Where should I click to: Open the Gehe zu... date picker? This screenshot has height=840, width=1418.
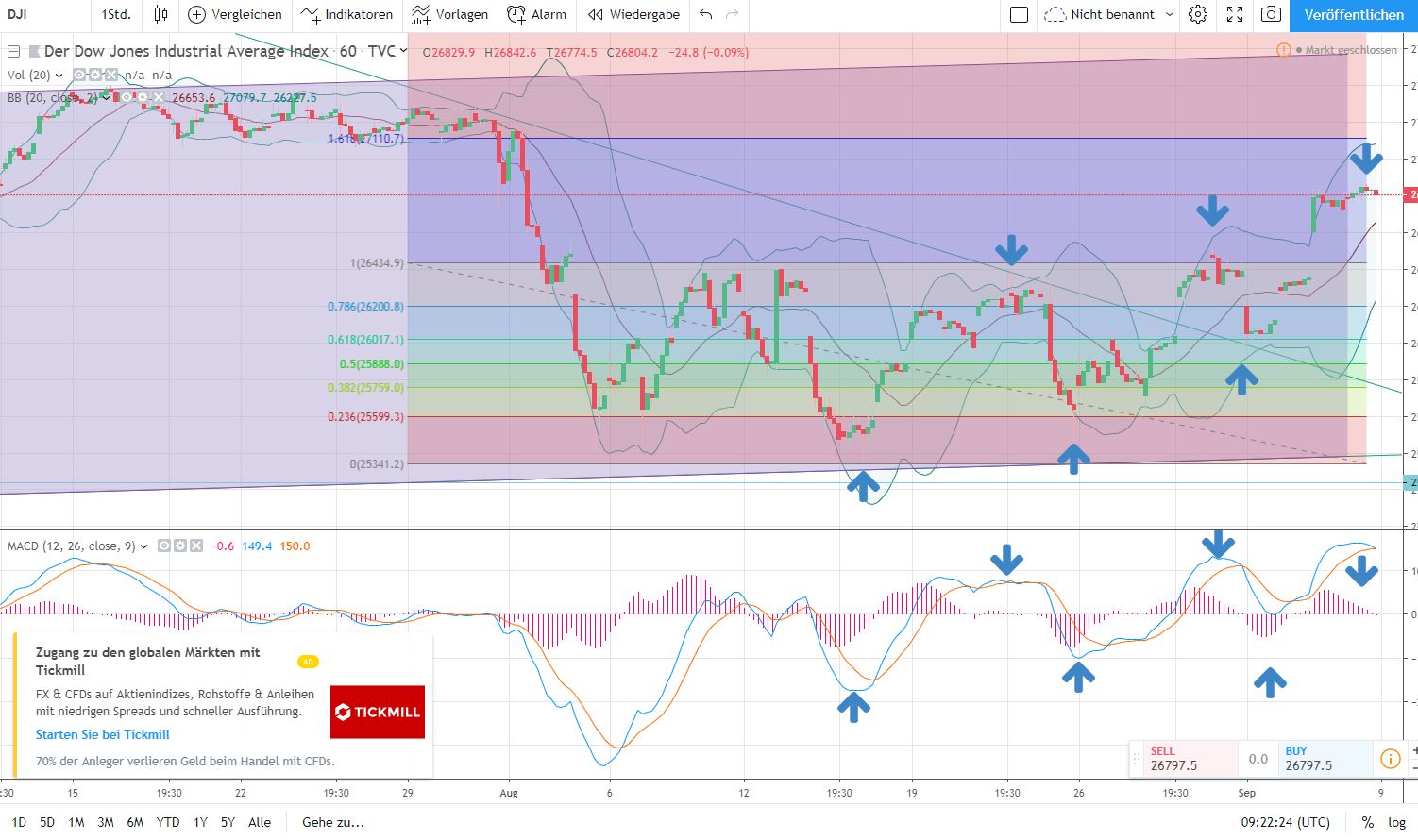click(332, 822)
